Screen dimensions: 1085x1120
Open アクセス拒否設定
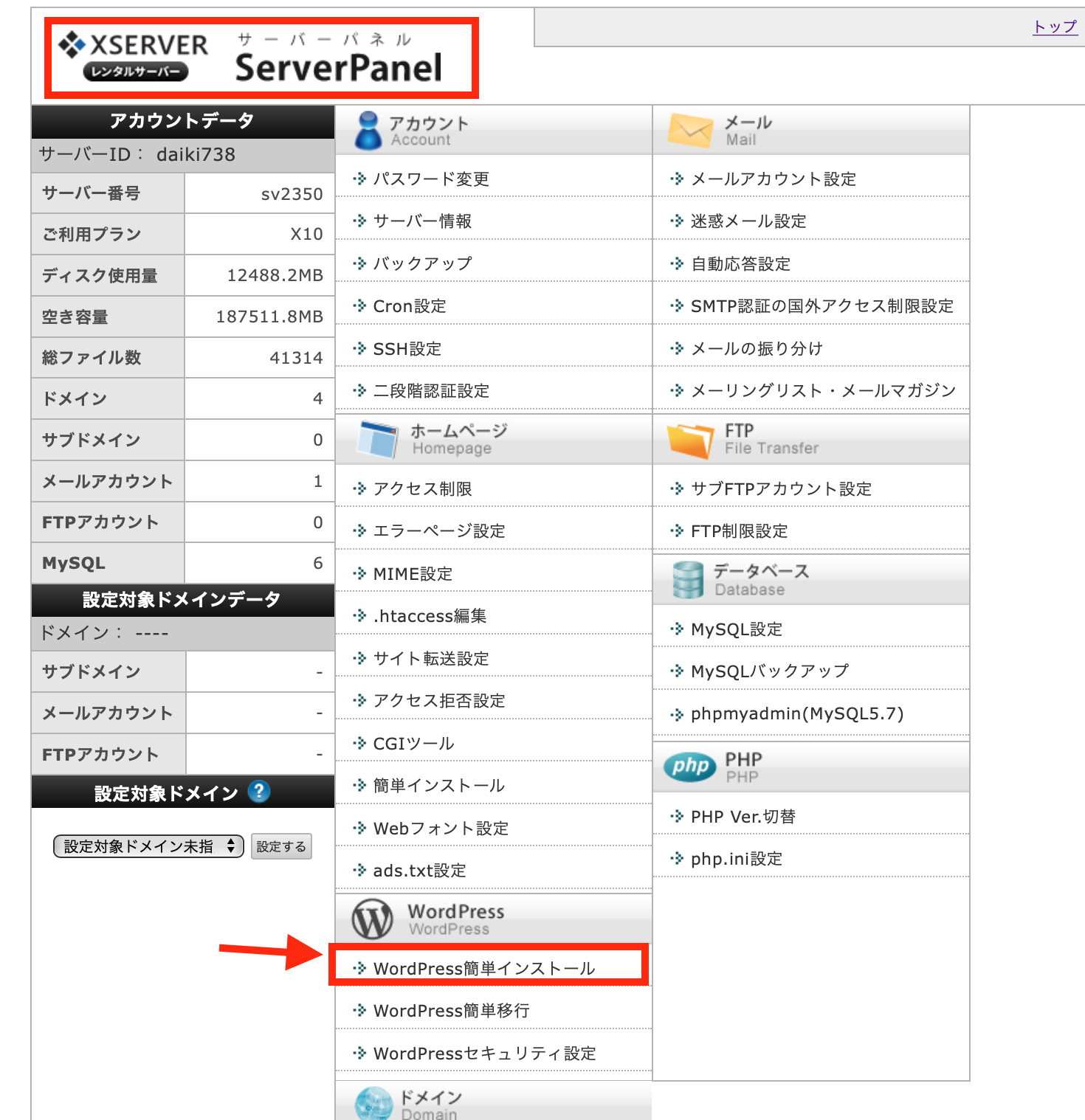(x=439, y=700)
